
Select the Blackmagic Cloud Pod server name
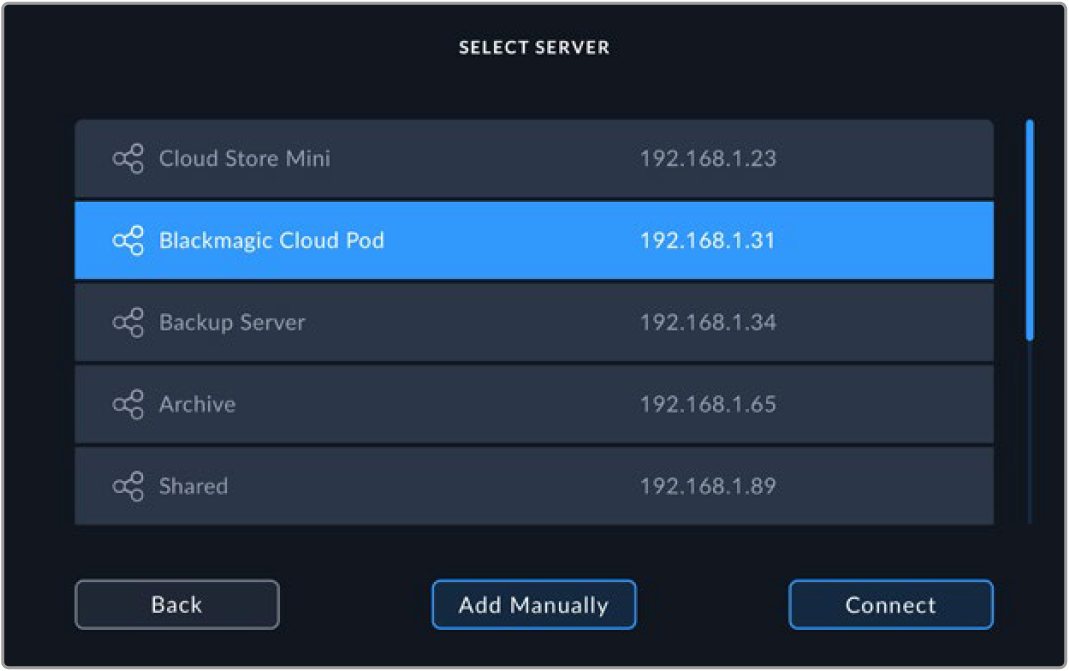click(271, 241)
